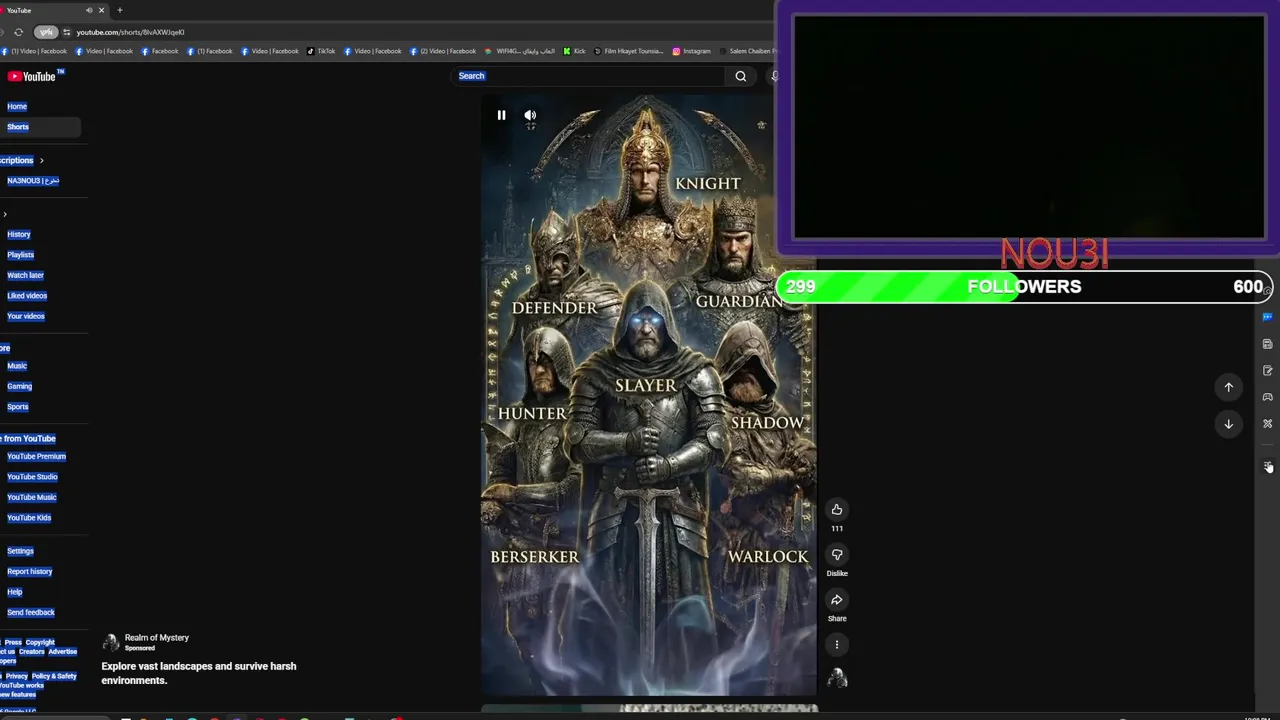Screen dimensions: 1280x720
Task: Open Liked videos list
Action: tap(27, 296)
